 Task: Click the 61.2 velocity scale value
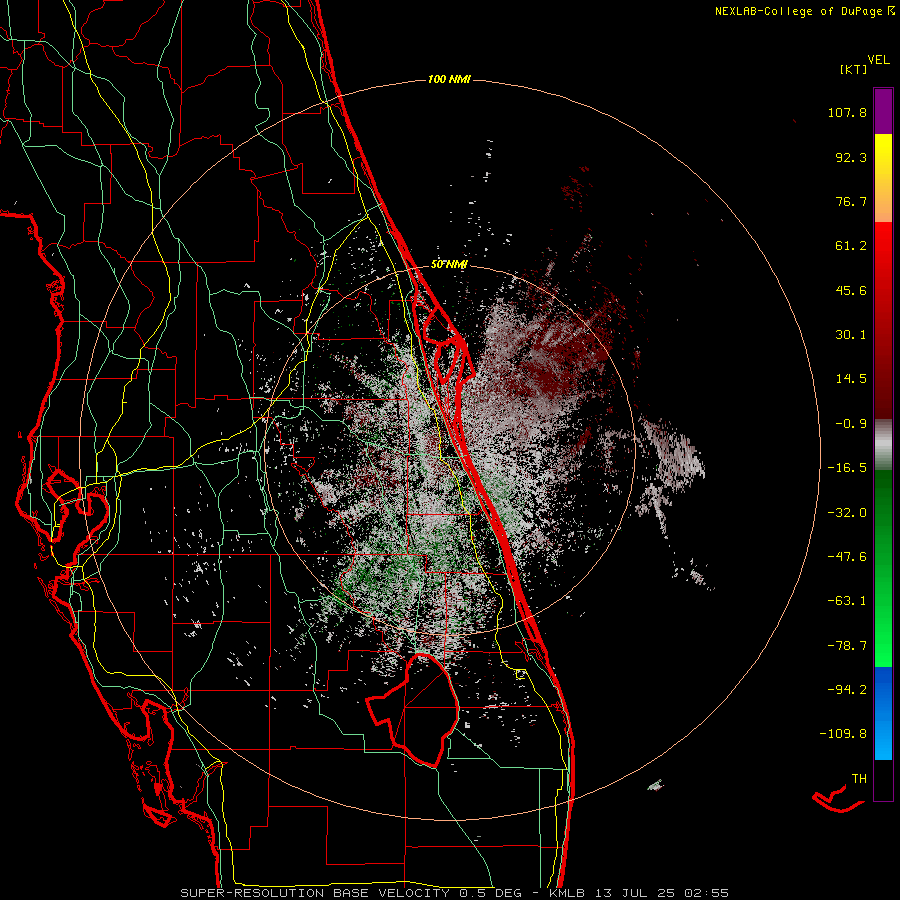click(851, 246)
